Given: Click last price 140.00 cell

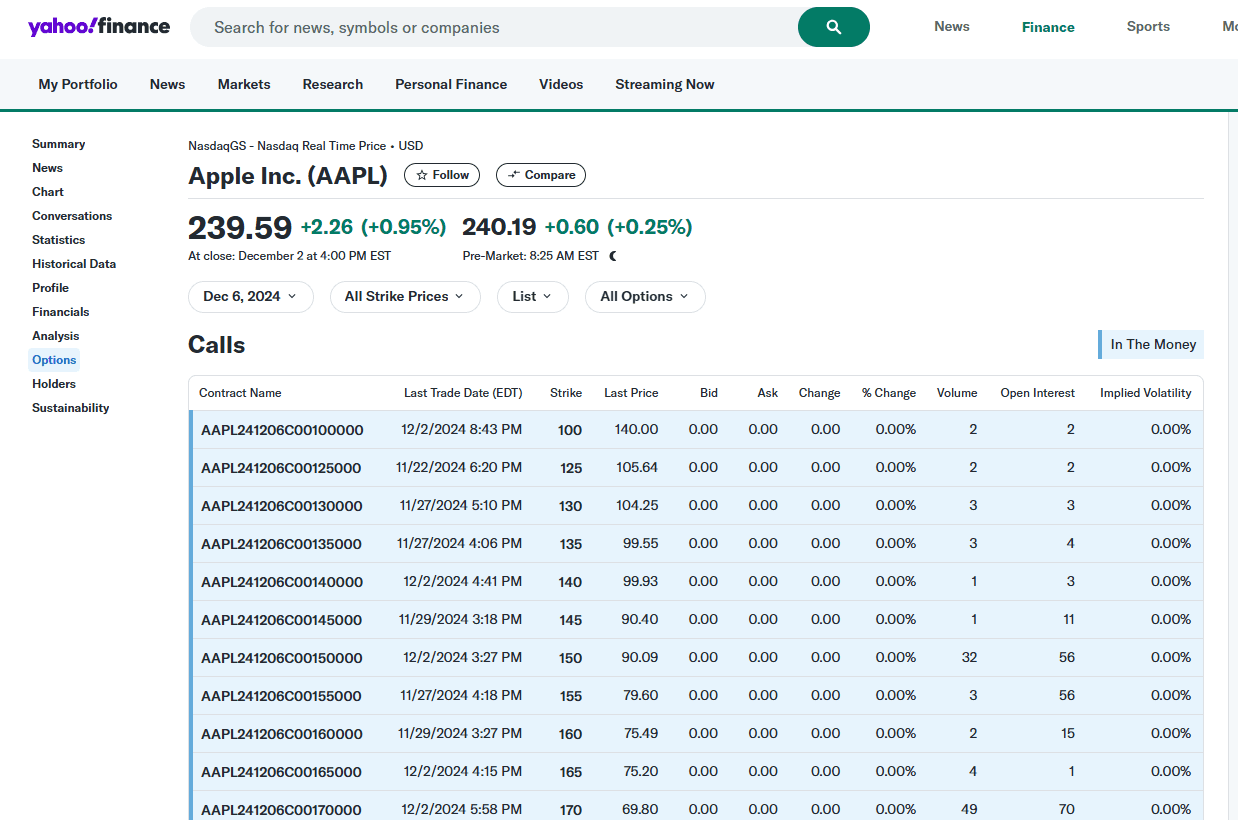Looking at the screenshot, I should [636, 430].
